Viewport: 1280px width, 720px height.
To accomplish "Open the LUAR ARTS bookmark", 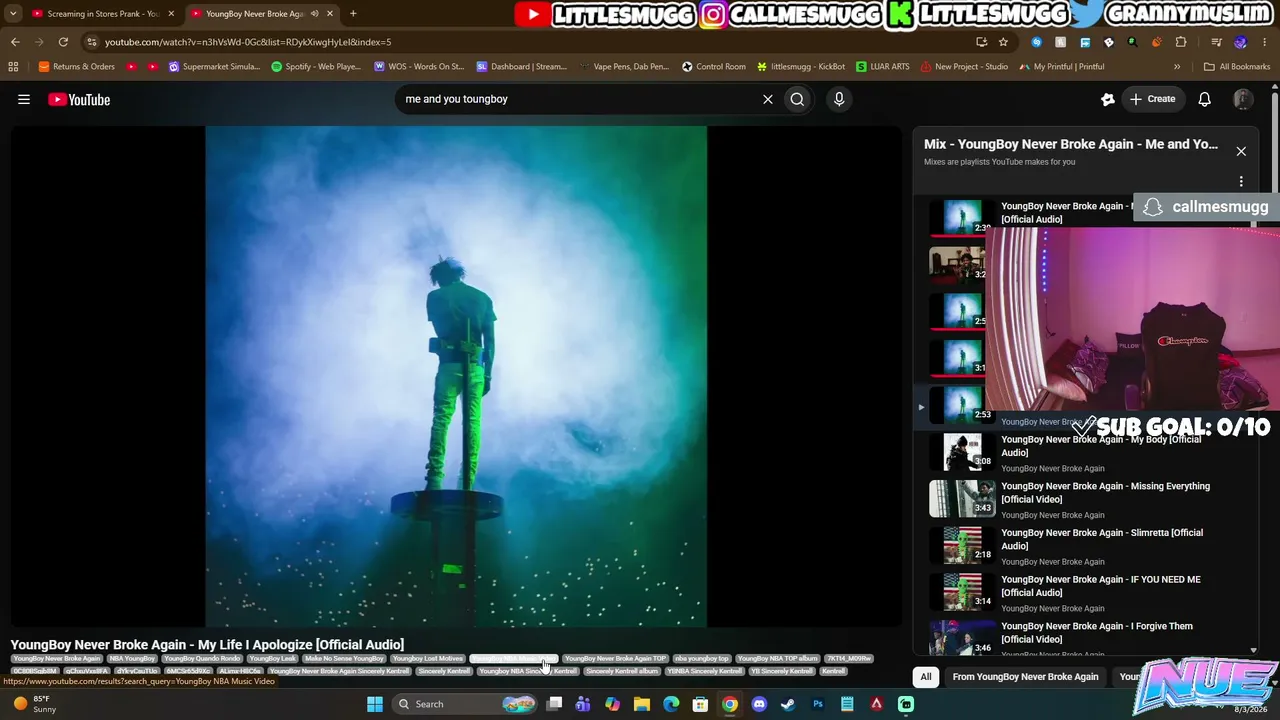I will 882,67.
